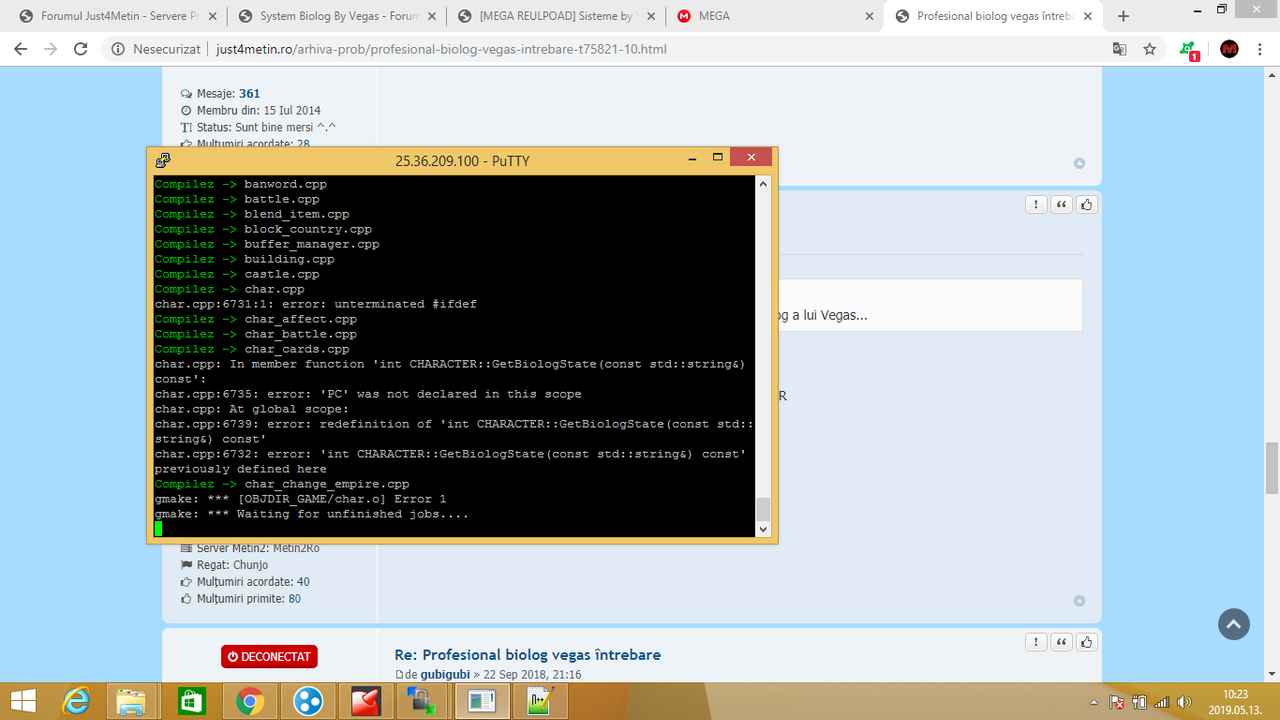Image resolution: width=1280 pixels, height=720 pixels.
Task: Show hidden system tray icons
Action: coord(1096,702)
